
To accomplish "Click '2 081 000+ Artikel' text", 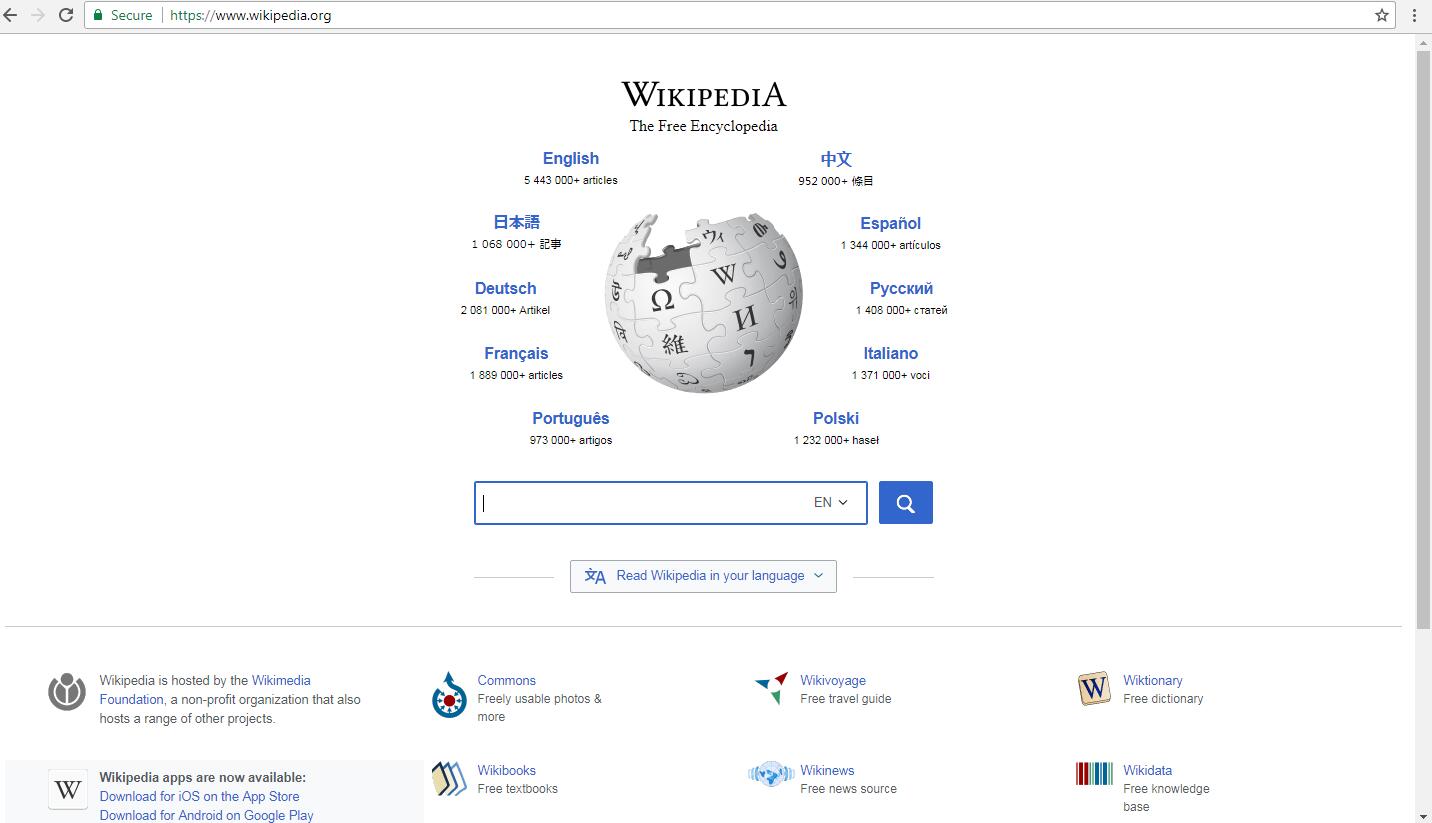I will tap(505, 310).
